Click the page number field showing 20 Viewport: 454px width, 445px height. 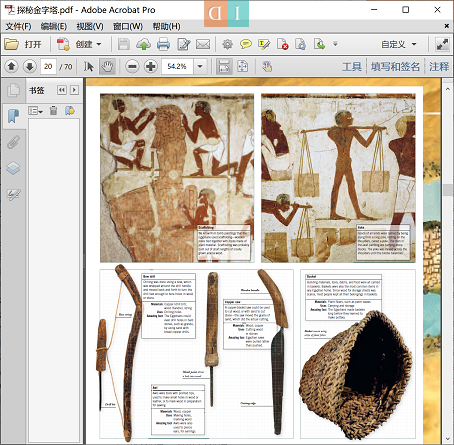[48, 67]
